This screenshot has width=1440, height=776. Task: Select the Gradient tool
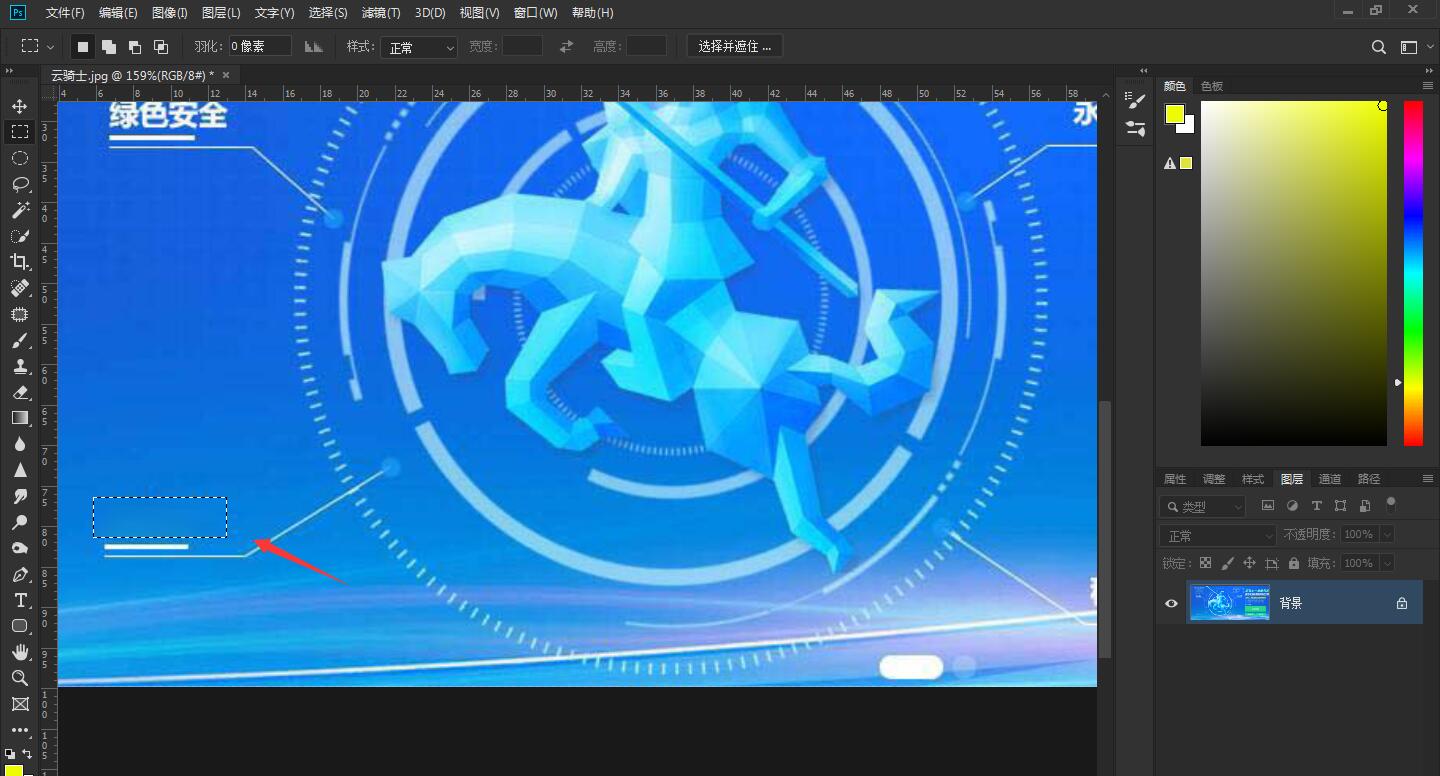coord(20,418)
